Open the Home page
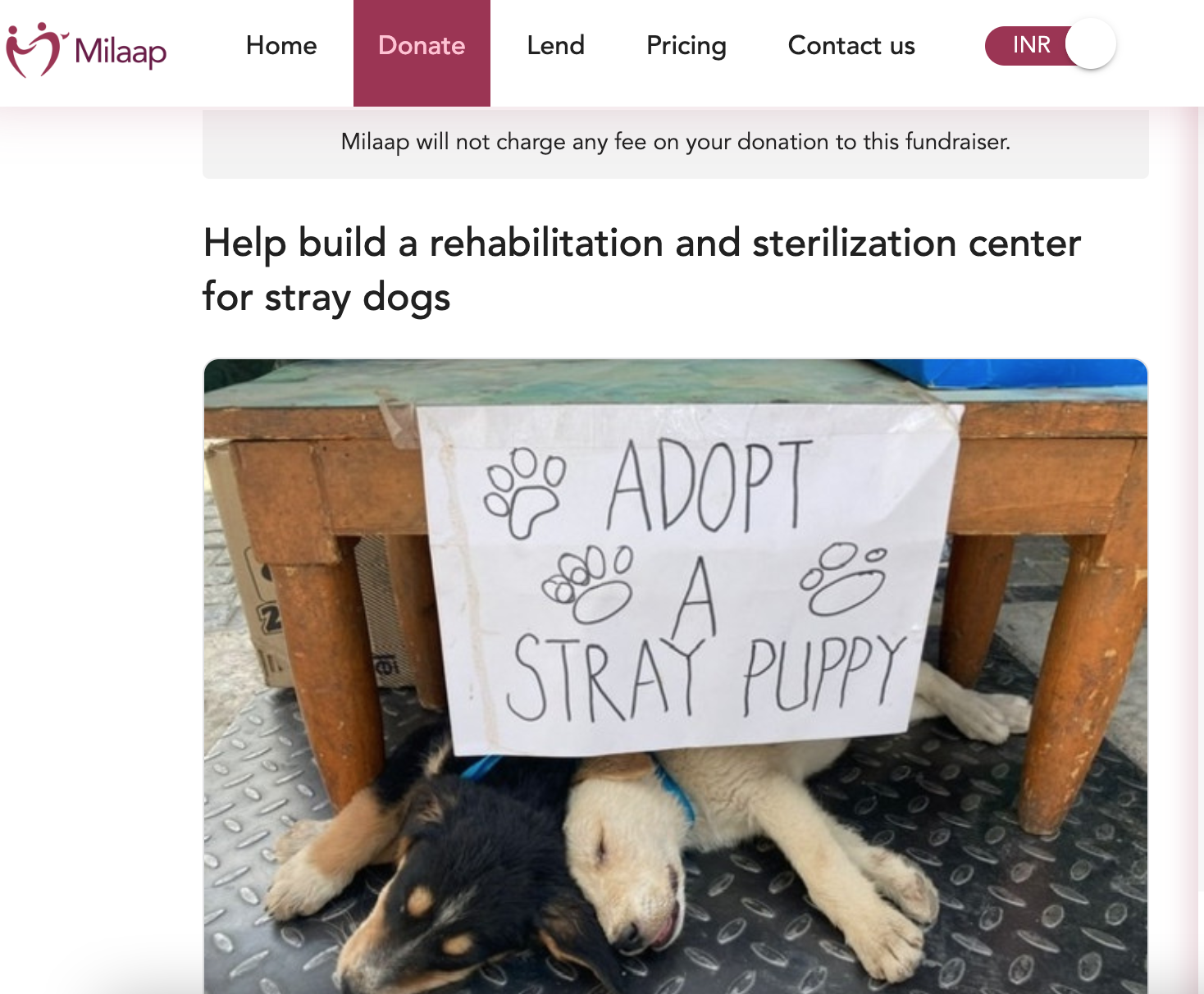 coord(281,45)
